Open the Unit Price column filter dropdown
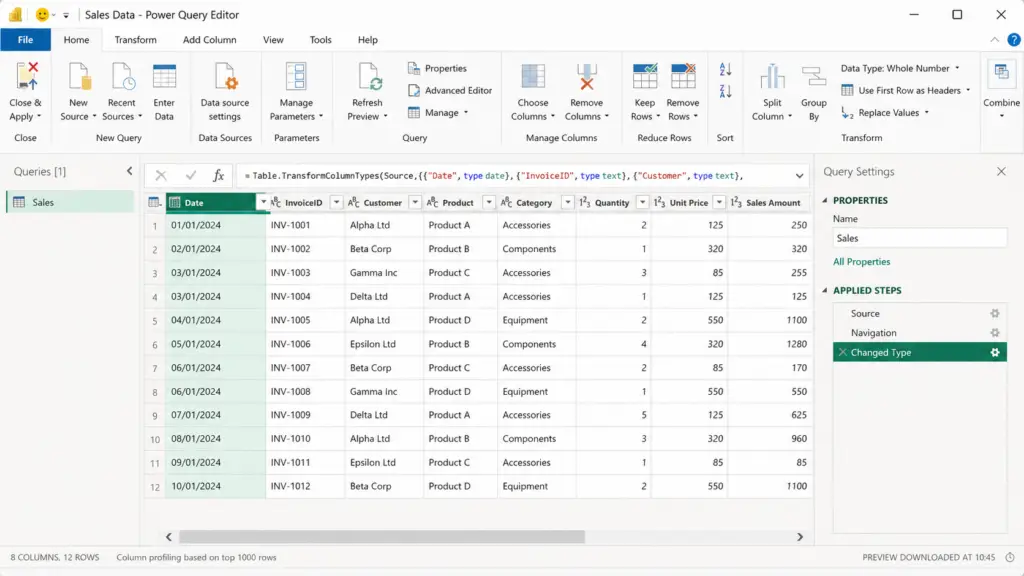 click(719, 202)
